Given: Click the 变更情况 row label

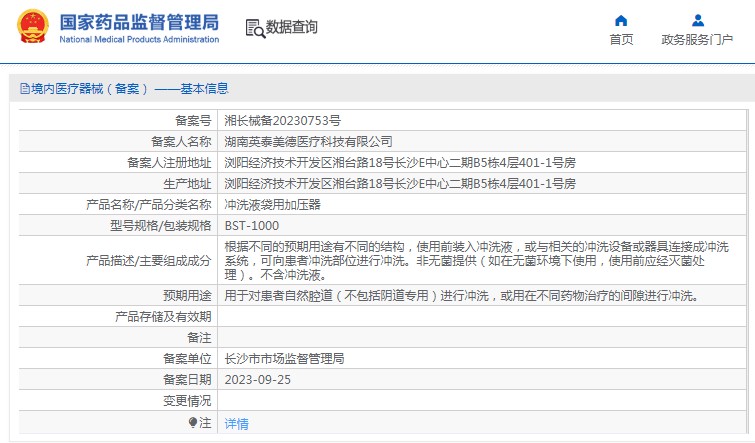Looking at the screenshot, I should (187, 401).
